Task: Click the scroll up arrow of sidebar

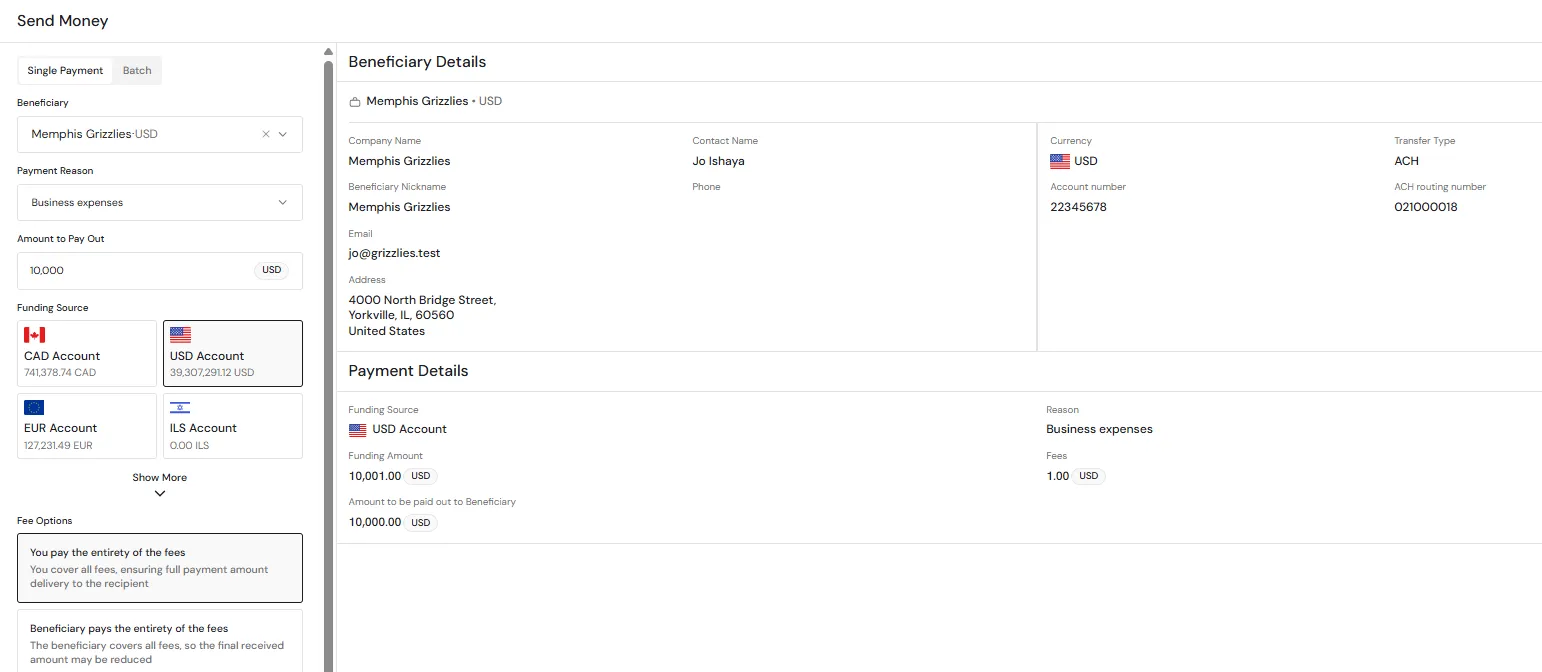Action: click(x=328, y=52)
